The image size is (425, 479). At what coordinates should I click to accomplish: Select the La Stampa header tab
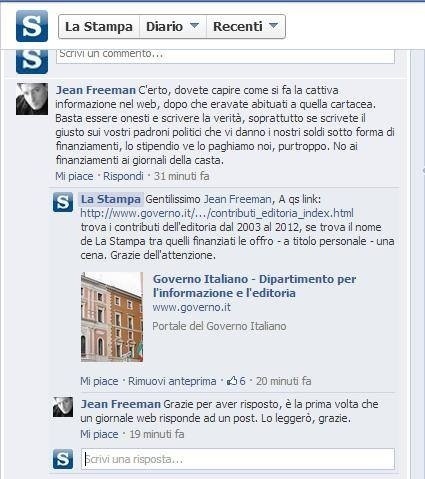(x=99, y=27)
